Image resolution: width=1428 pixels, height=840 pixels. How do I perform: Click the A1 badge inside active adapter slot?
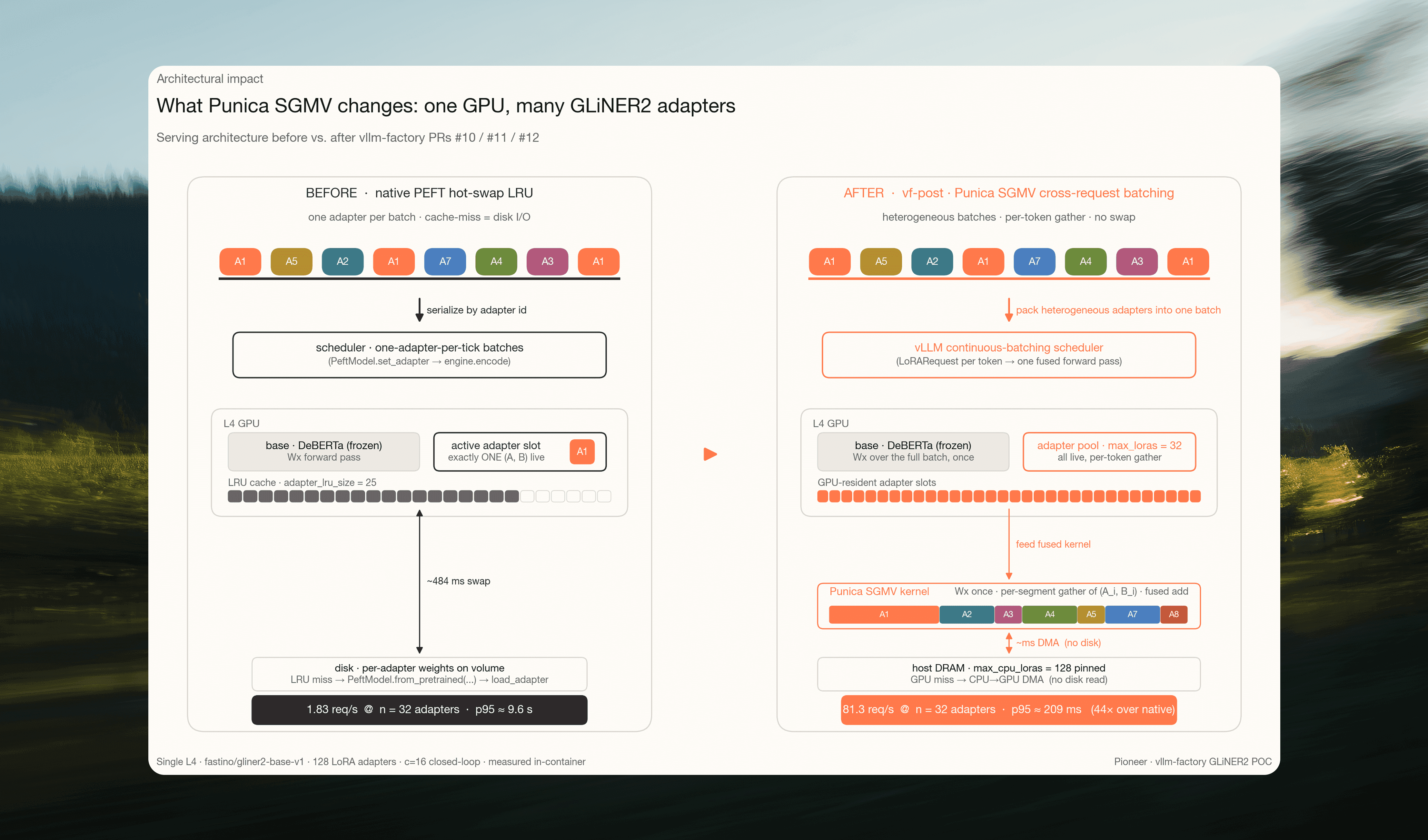point(582,452)
